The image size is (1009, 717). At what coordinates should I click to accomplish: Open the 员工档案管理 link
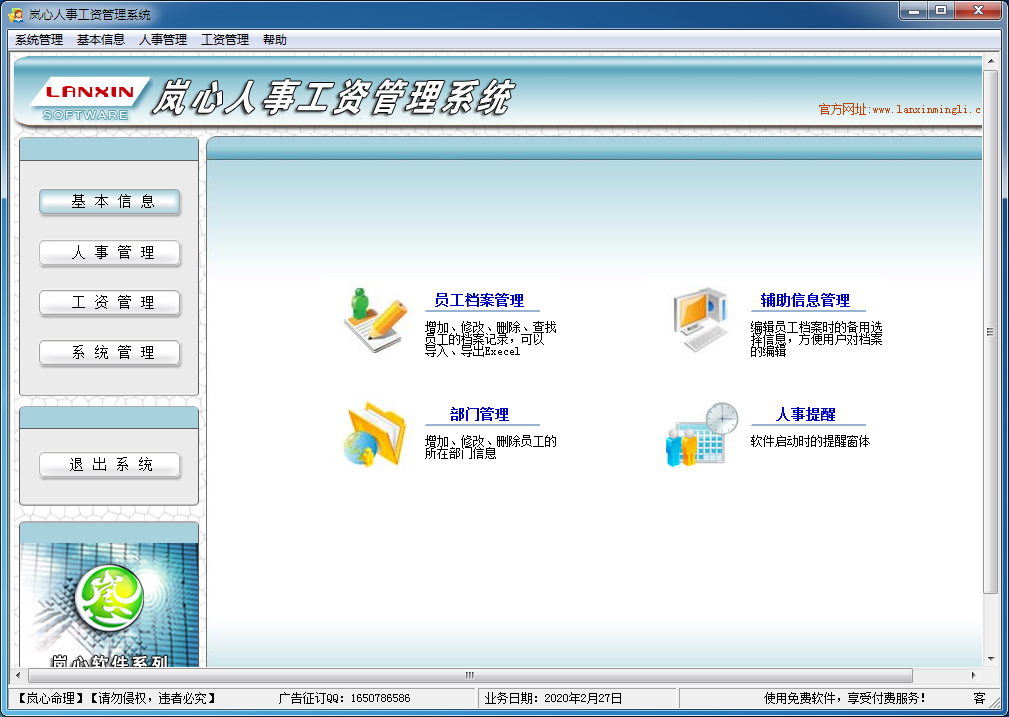479,300
